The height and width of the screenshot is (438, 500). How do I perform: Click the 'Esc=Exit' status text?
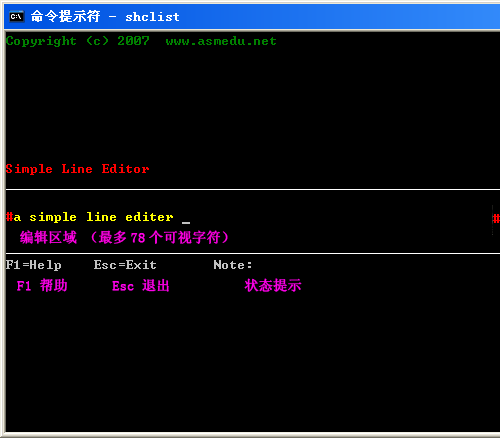click(125, 265)
